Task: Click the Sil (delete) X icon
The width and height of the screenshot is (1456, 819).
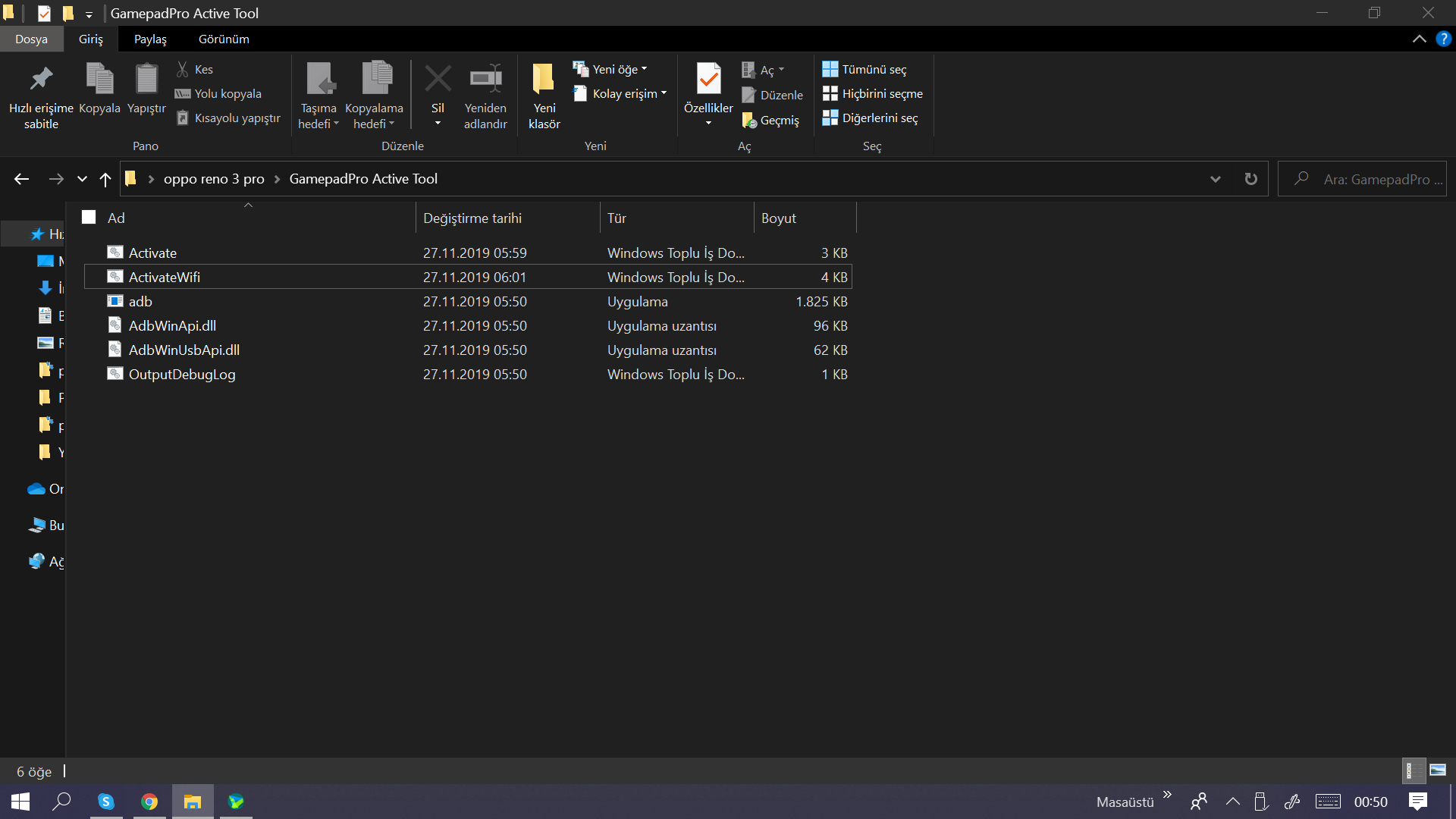Action: (438, 80)
